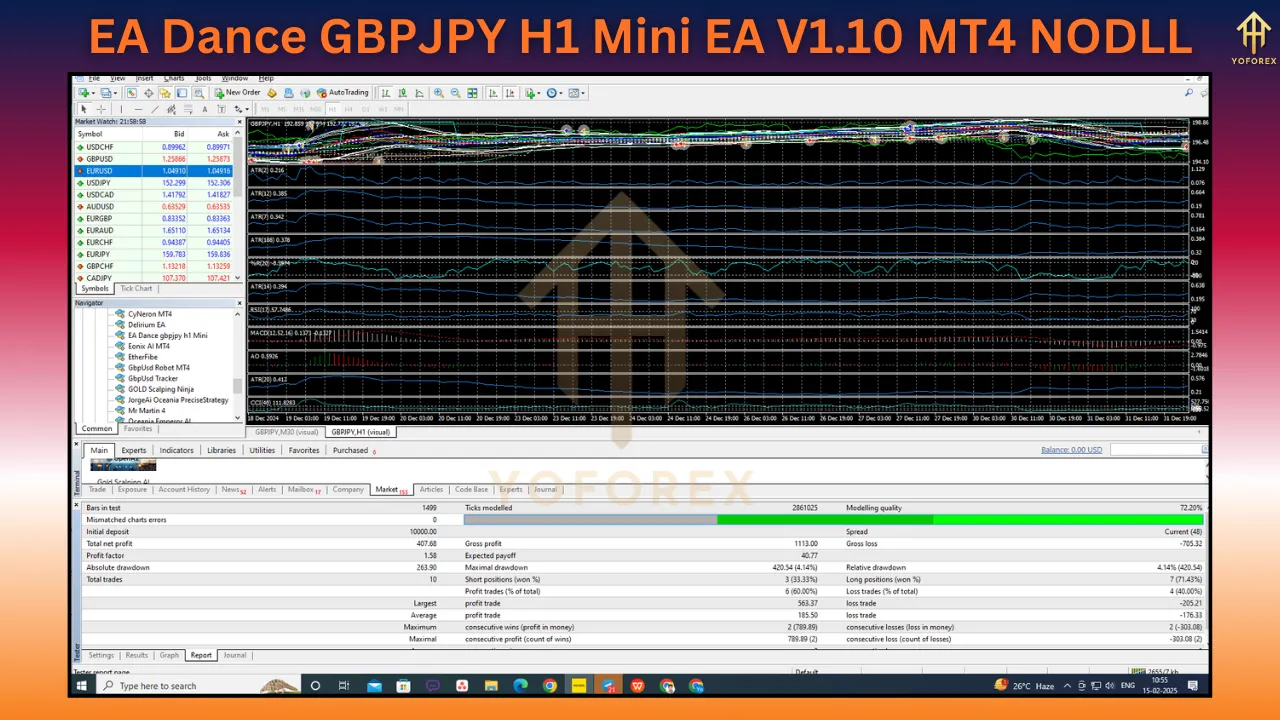Switch tester to the Settings tab
The width and height of the screenshot is (1280, 720).
click(x=101, y=656)
